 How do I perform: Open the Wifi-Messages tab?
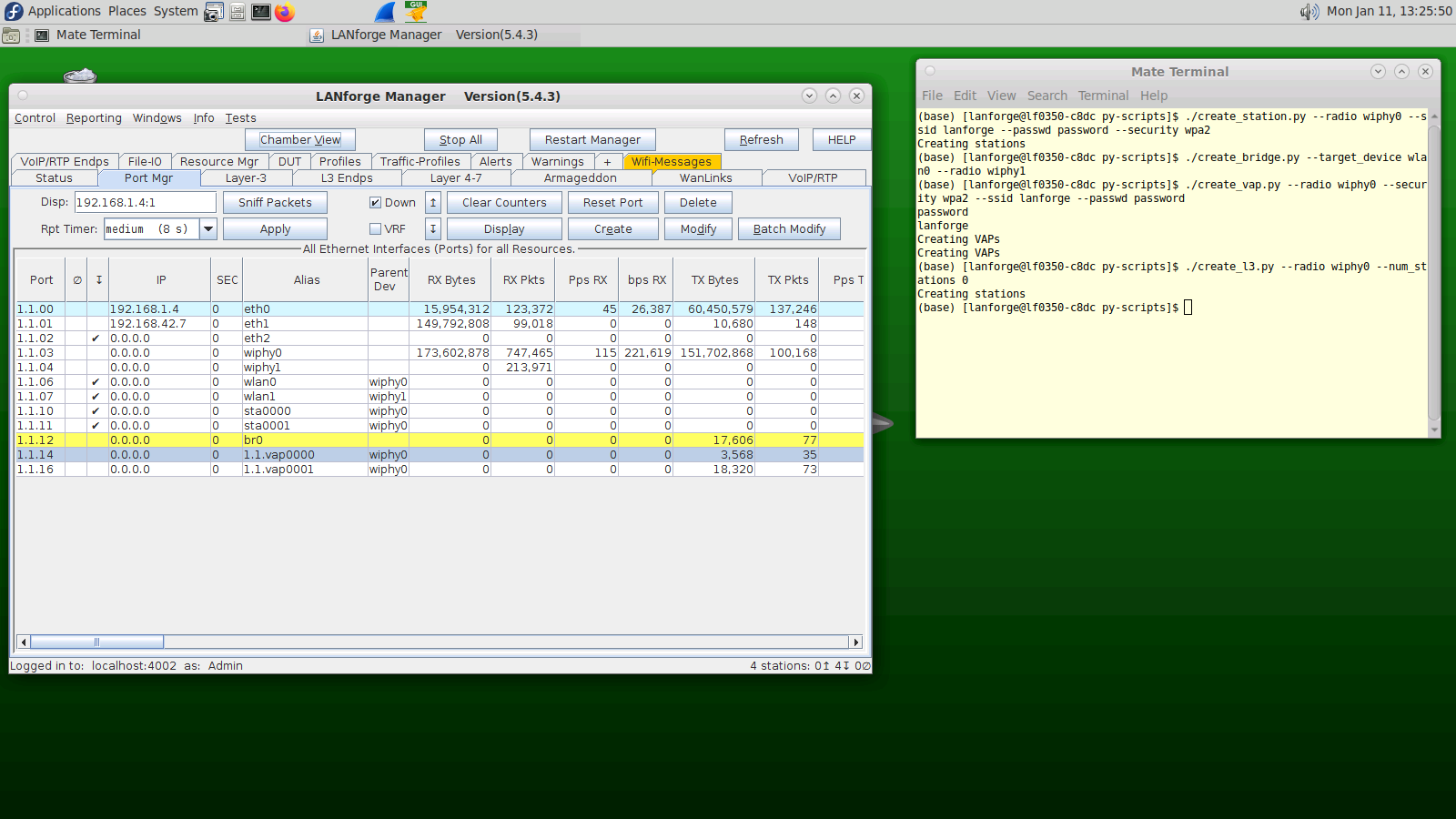click(x=672, y=162)
